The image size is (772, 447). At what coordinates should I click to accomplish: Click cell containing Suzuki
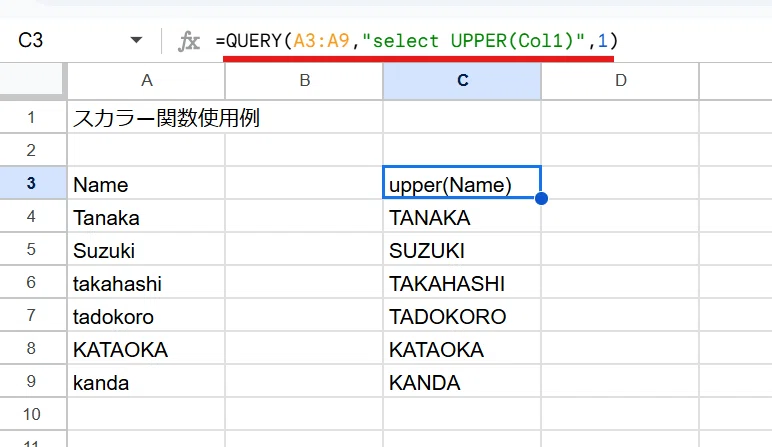(x=146, y=249)
